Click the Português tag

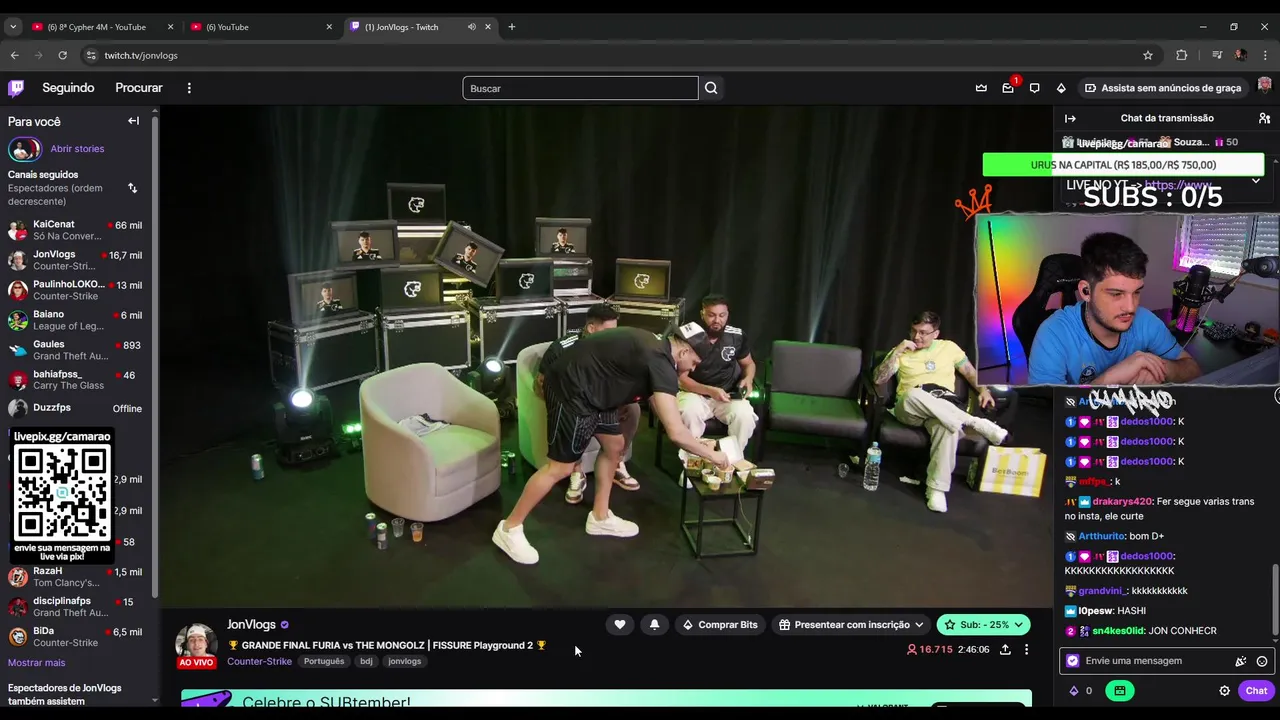tap(324, 661)
